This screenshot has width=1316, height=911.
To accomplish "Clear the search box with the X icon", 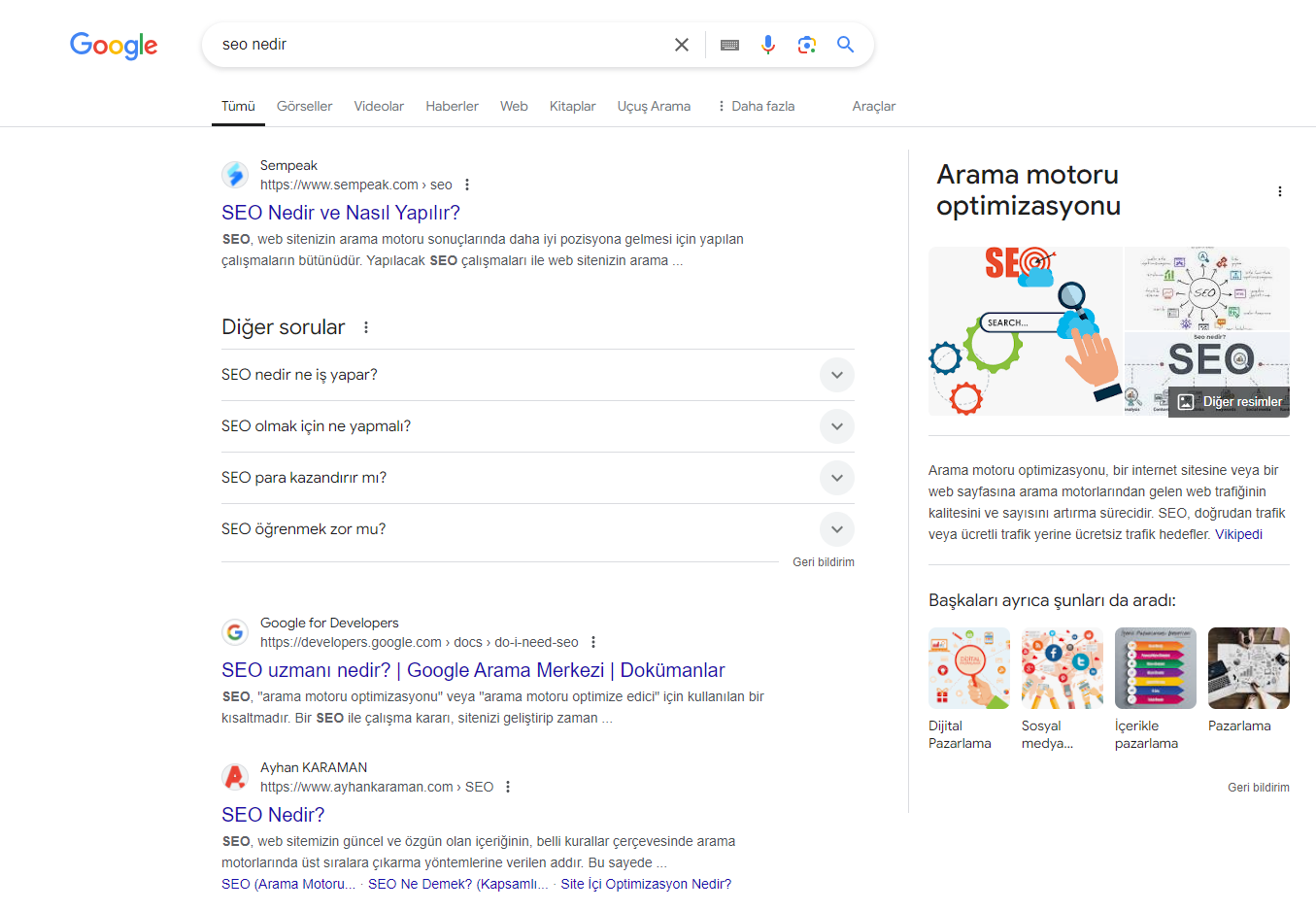I will 682,45.
